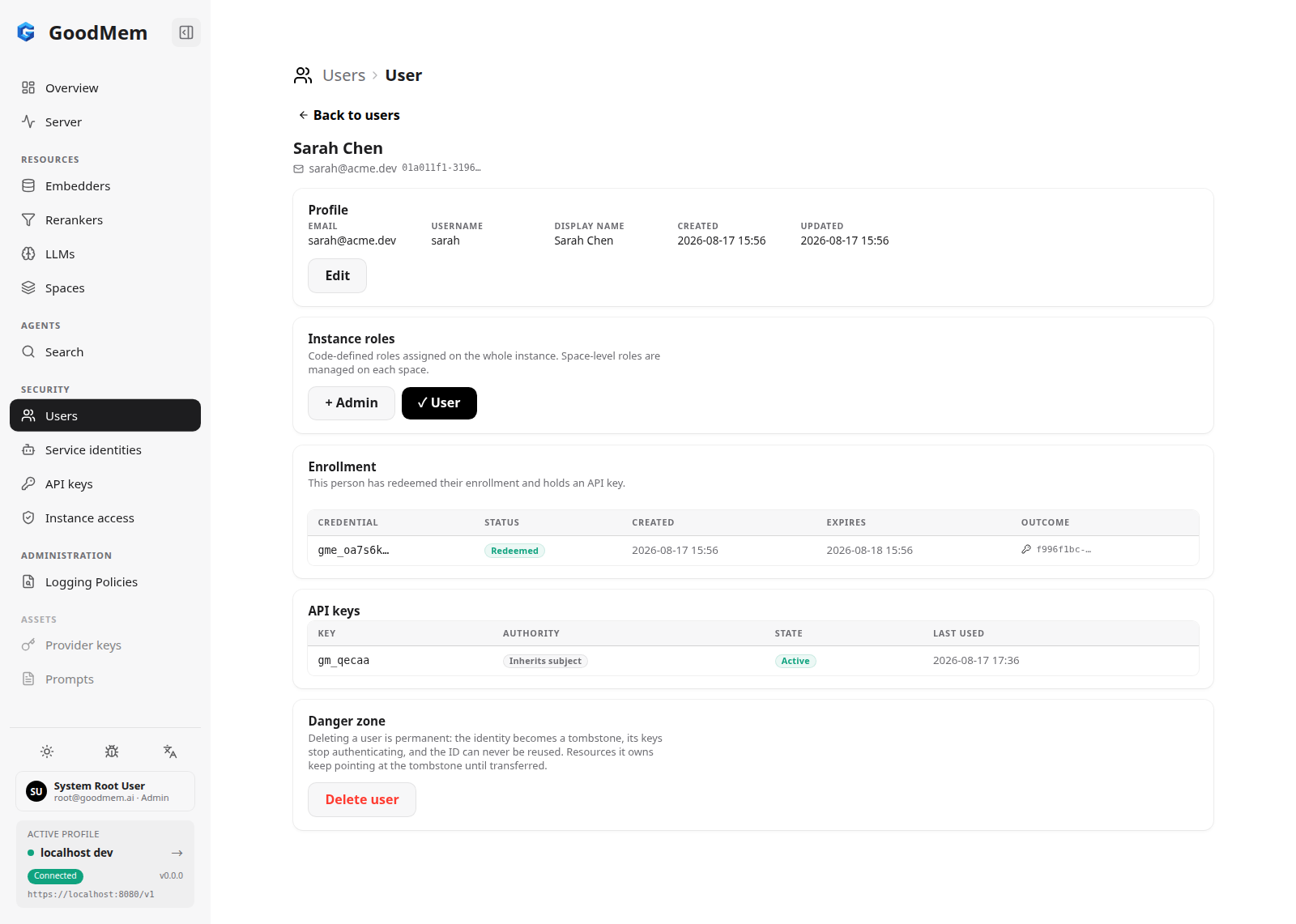1296x924 pixels.
Task: Click the user ID 01a011f1-3196…
Action: pyautogui.click(x=441, y=168)
